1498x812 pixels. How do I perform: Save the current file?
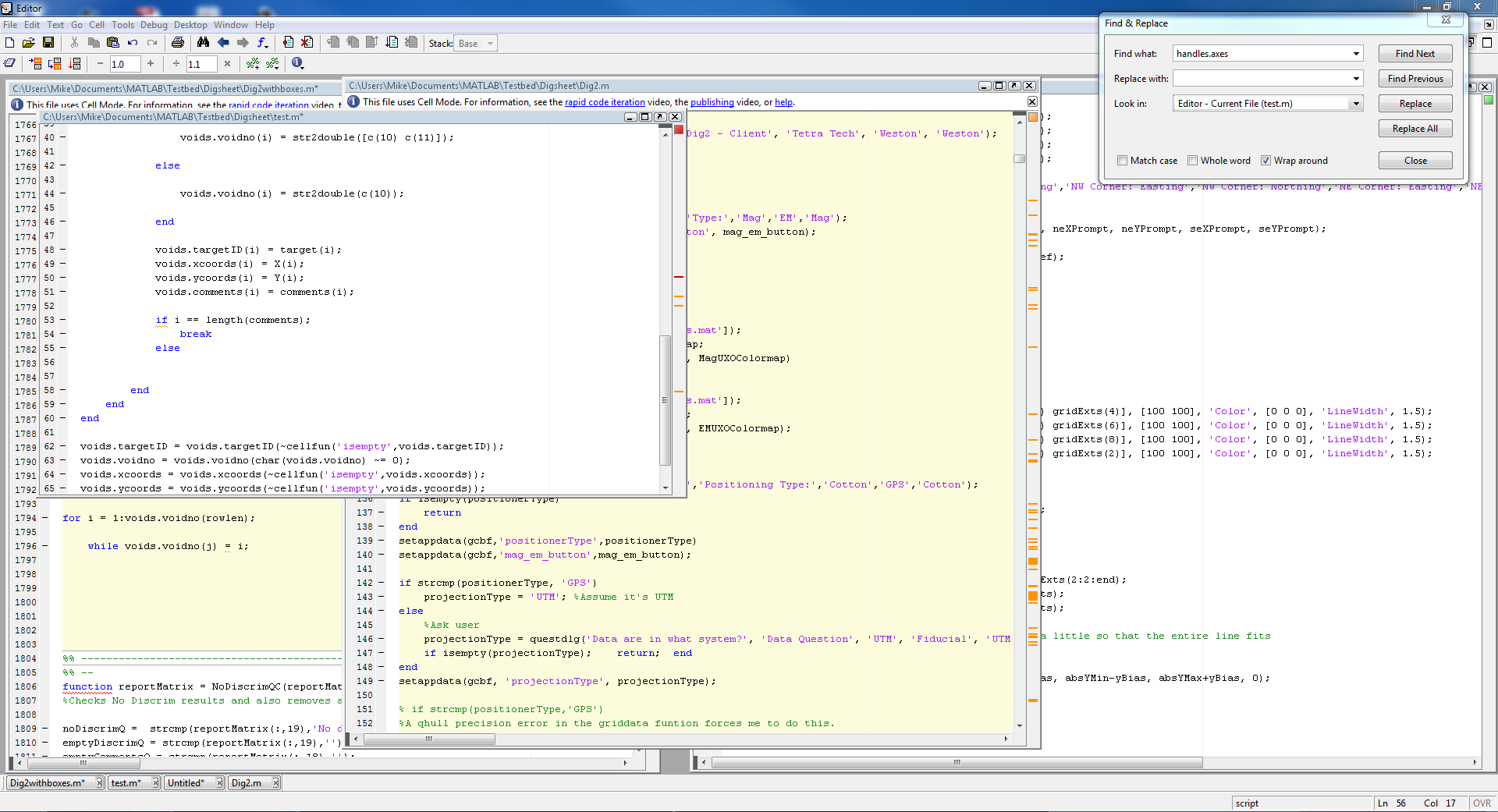[48, 43]
